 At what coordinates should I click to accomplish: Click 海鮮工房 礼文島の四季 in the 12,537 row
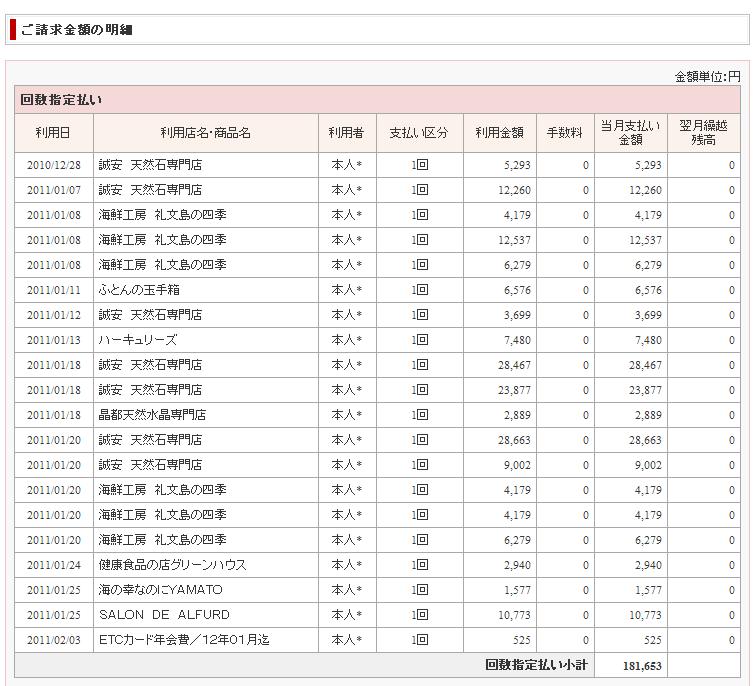pos(163,240)
